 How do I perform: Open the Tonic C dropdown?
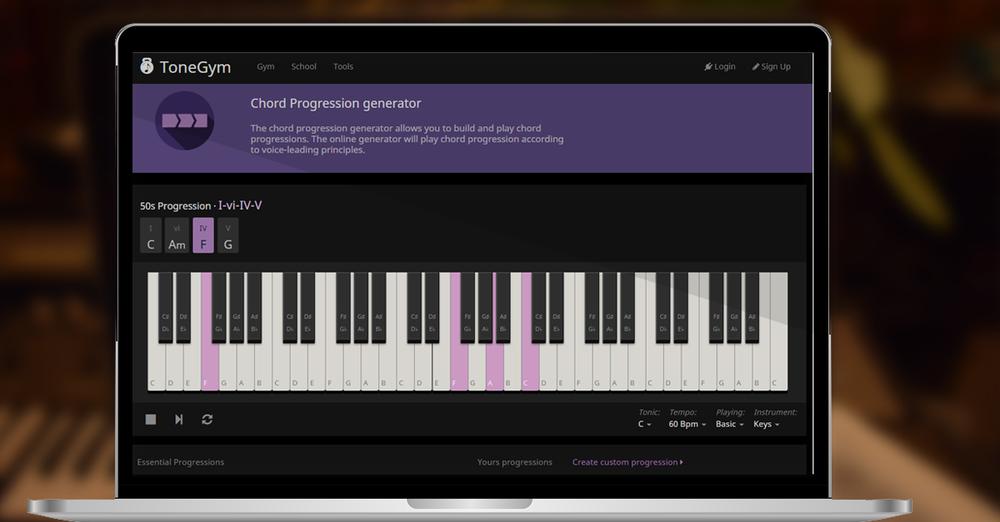click(x=645, y=424)
